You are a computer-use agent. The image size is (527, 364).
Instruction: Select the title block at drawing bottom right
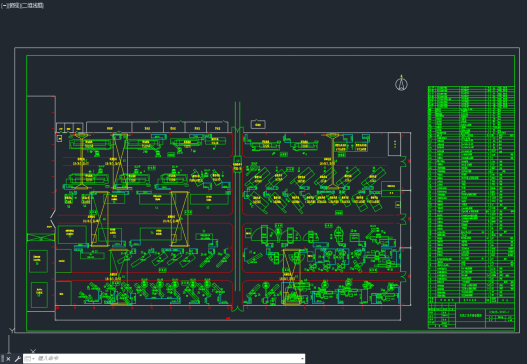click(471, 315)
